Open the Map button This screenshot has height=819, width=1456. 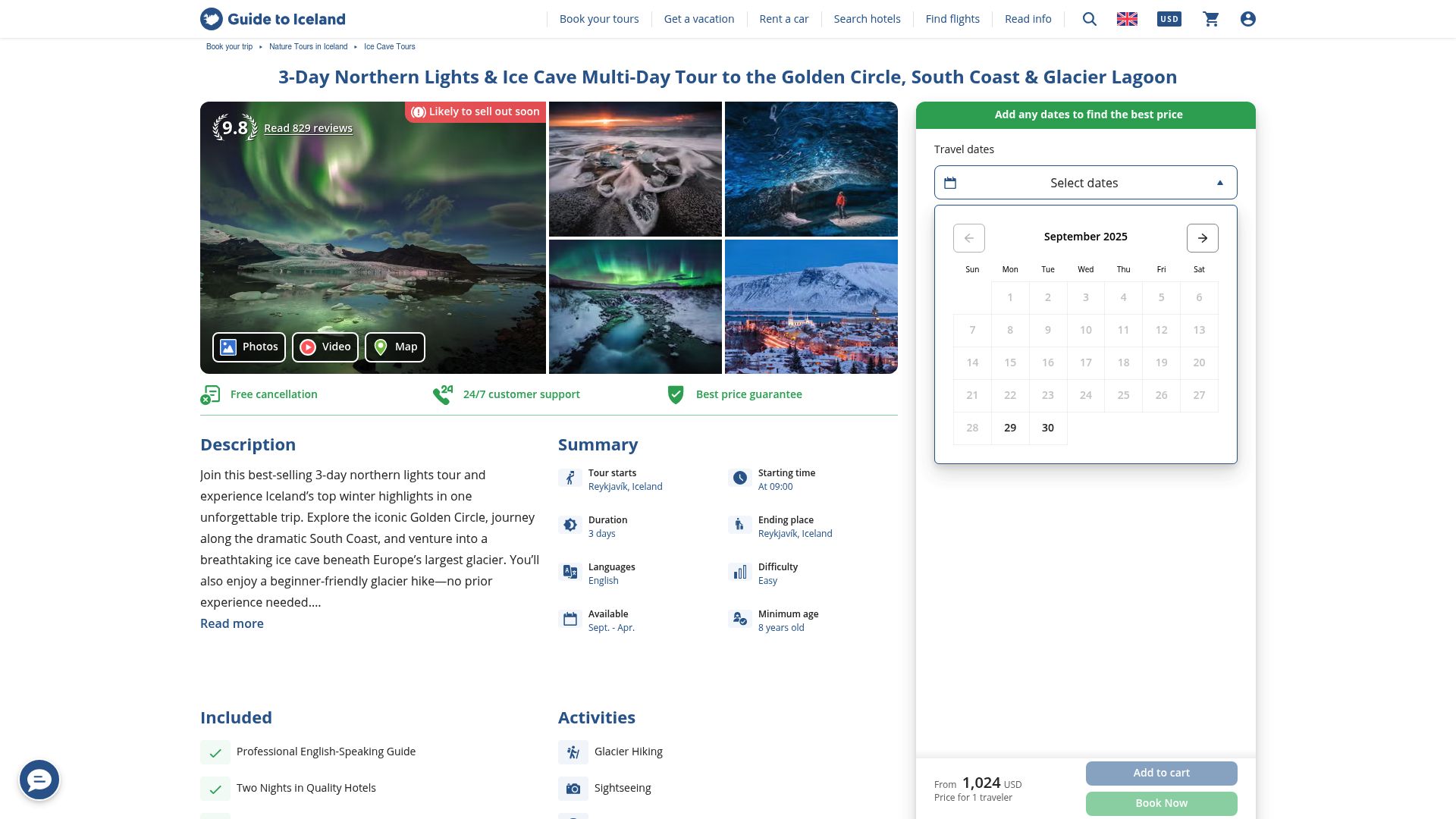point(395,347)
